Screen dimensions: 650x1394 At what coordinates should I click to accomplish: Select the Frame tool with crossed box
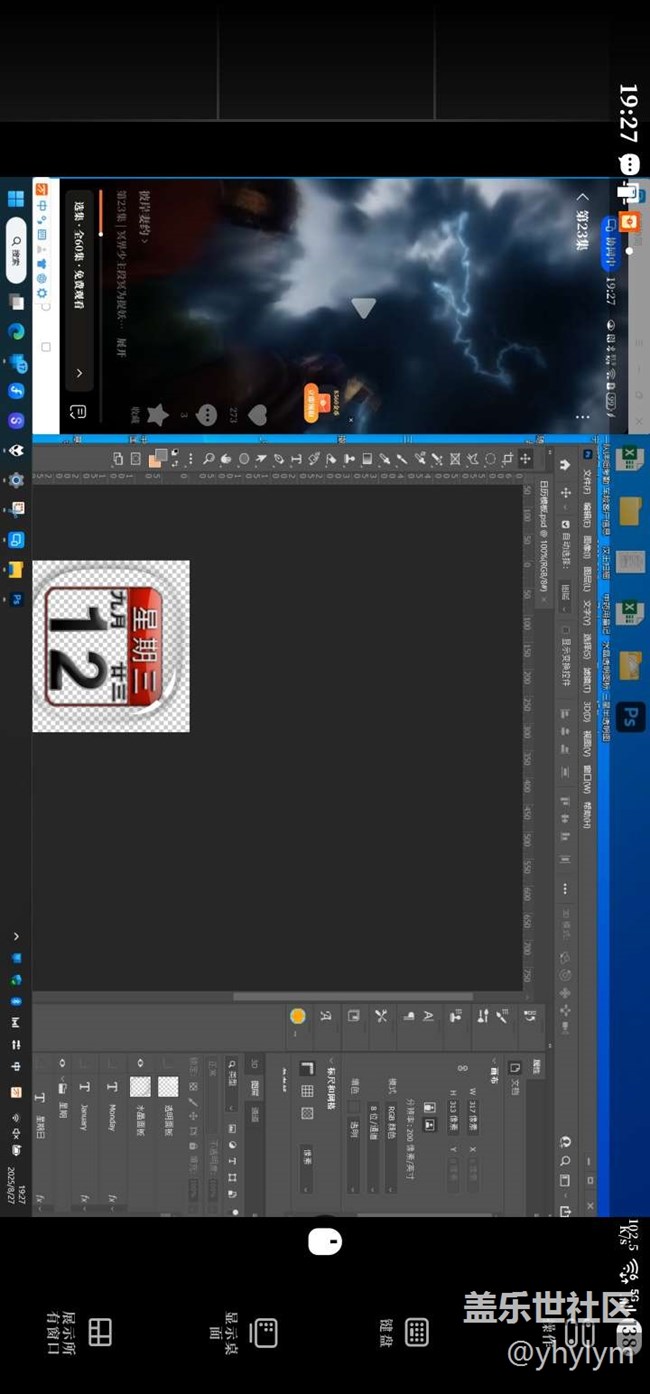pyautogui.click(x=455, y=459)
